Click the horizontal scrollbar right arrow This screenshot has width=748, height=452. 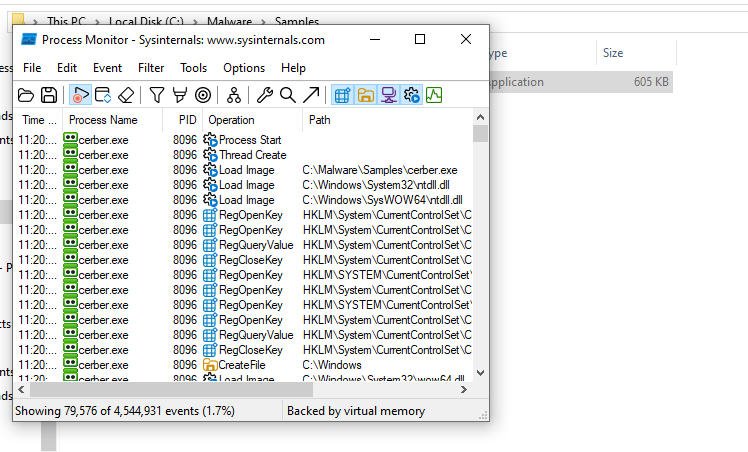464,390
